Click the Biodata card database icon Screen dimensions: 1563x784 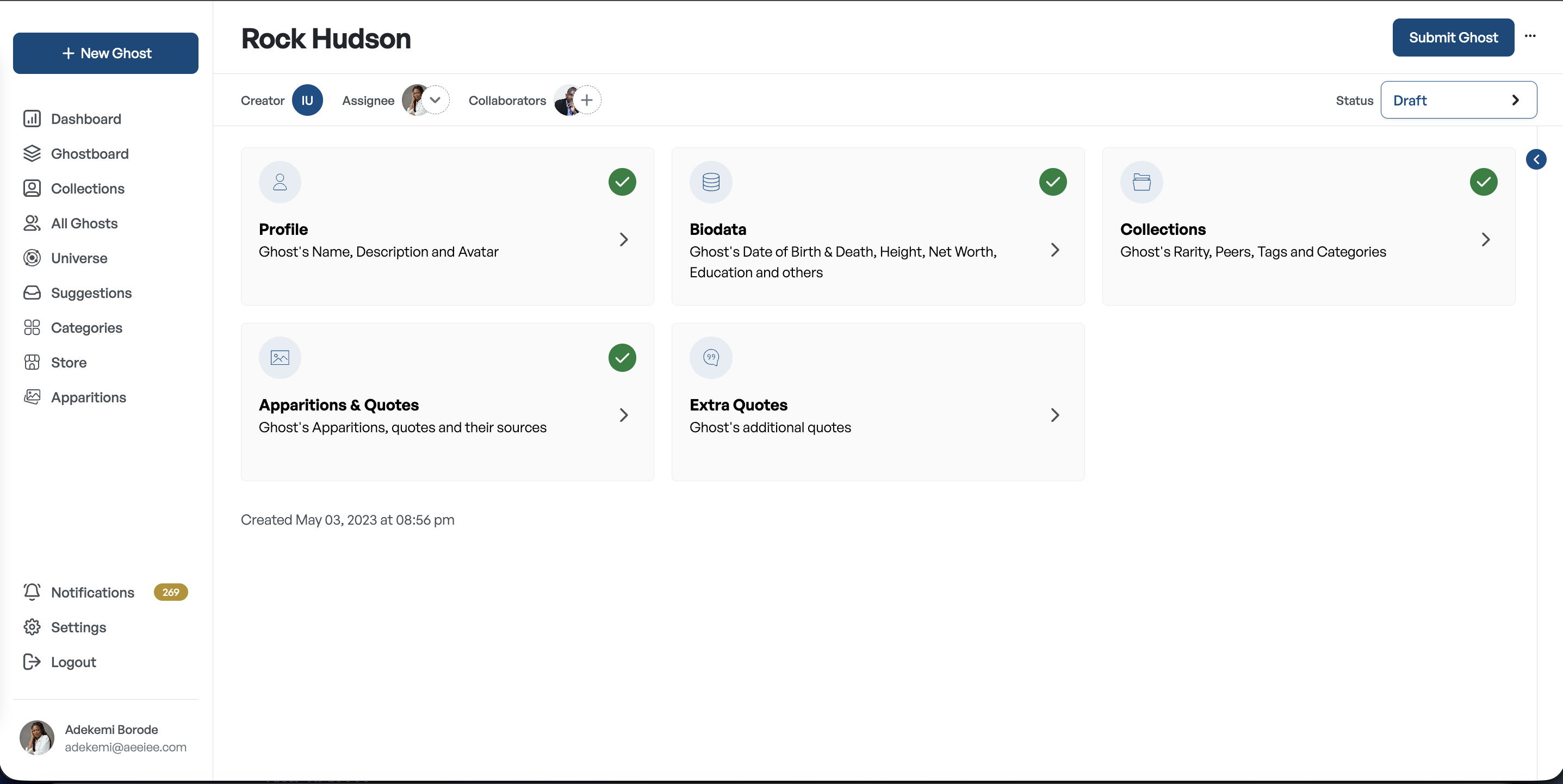[x=710, y=182]
